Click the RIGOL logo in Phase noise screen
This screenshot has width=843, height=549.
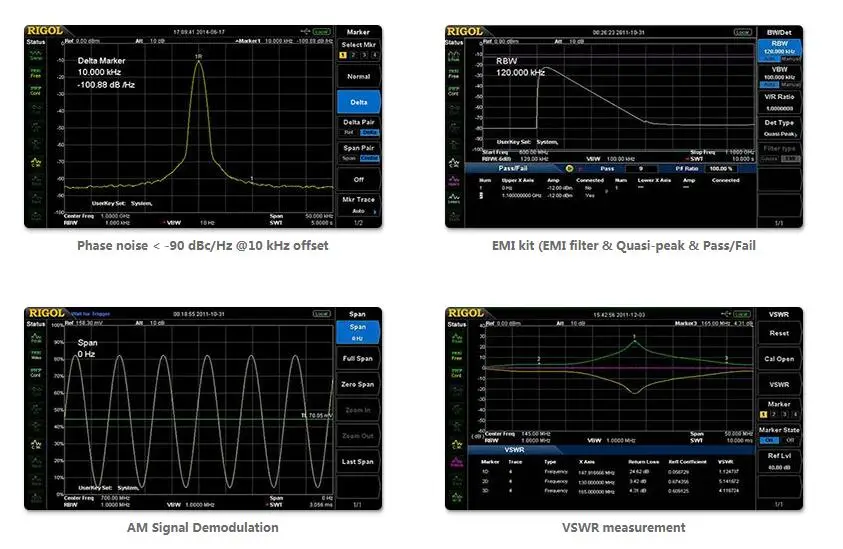[45, 31]
